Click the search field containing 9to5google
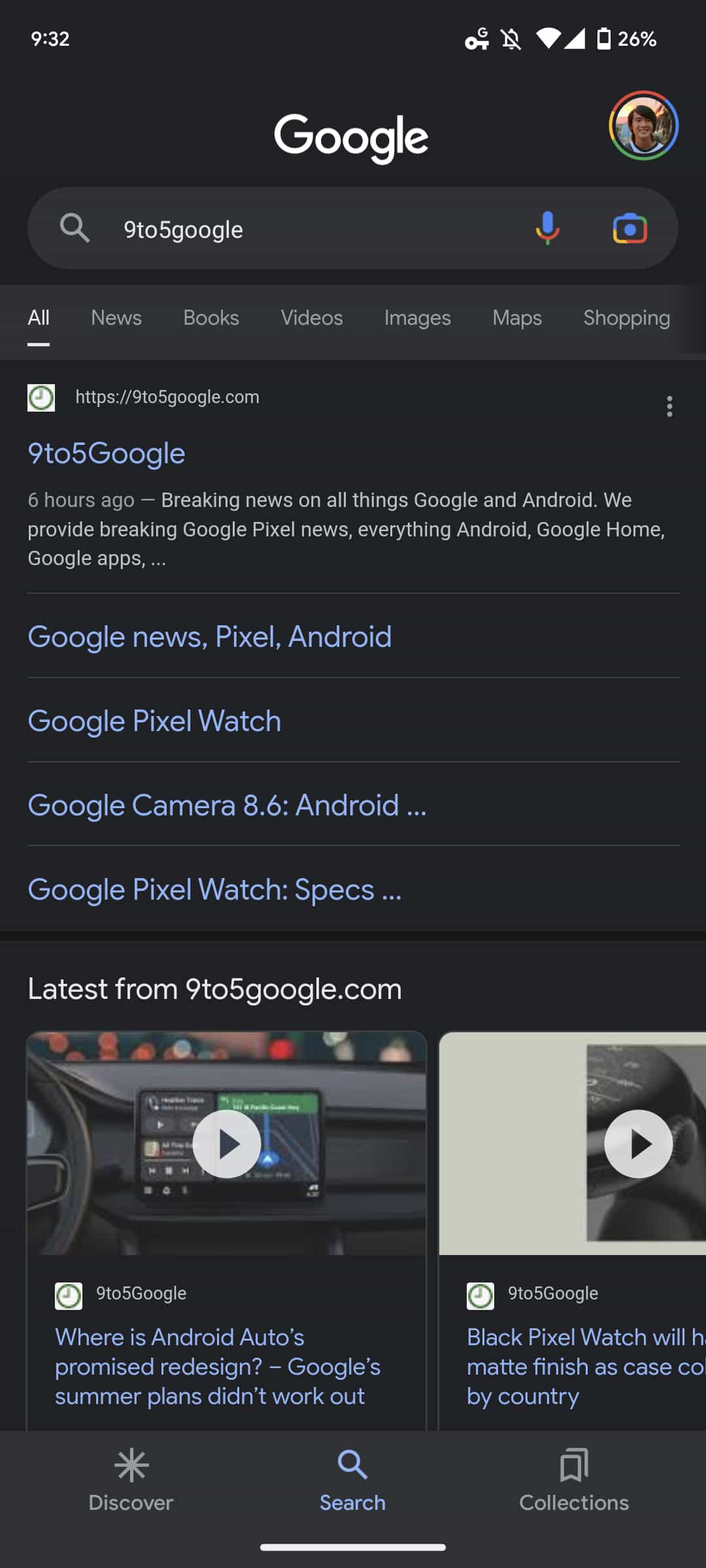 coord(314,229)
